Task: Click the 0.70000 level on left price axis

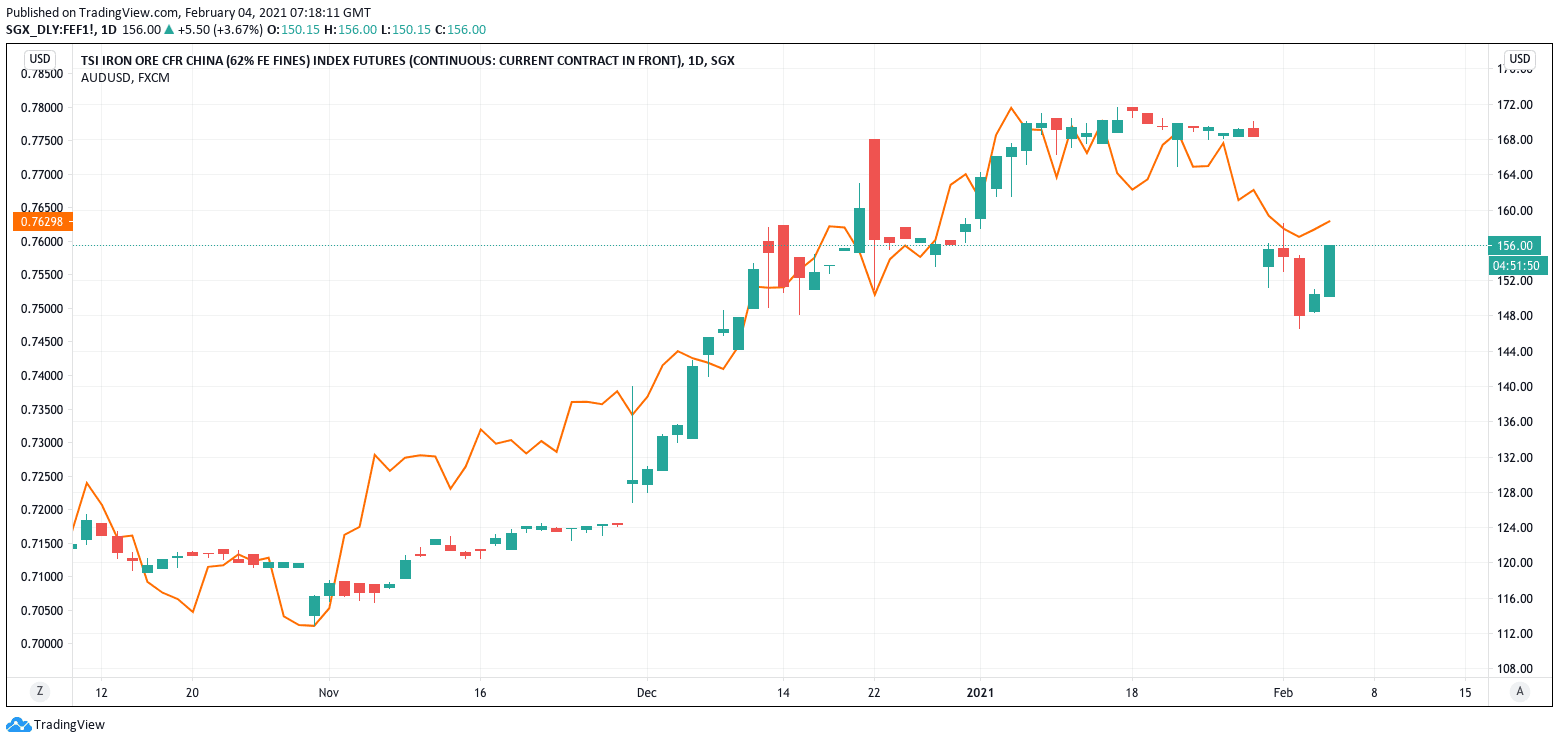Action: tap(42, 643)
